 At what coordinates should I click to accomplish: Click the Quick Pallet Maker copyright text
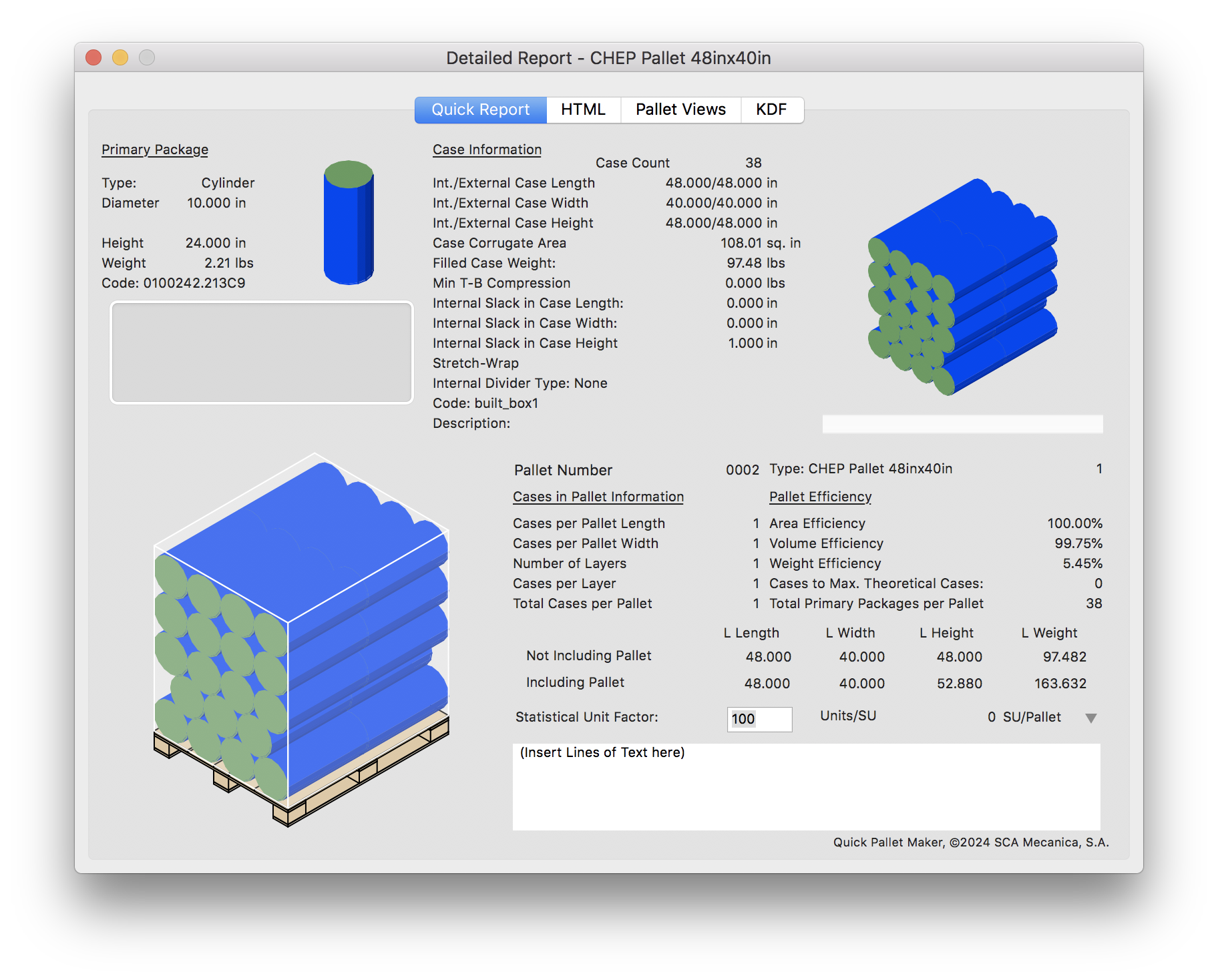(x=971, y=842)
